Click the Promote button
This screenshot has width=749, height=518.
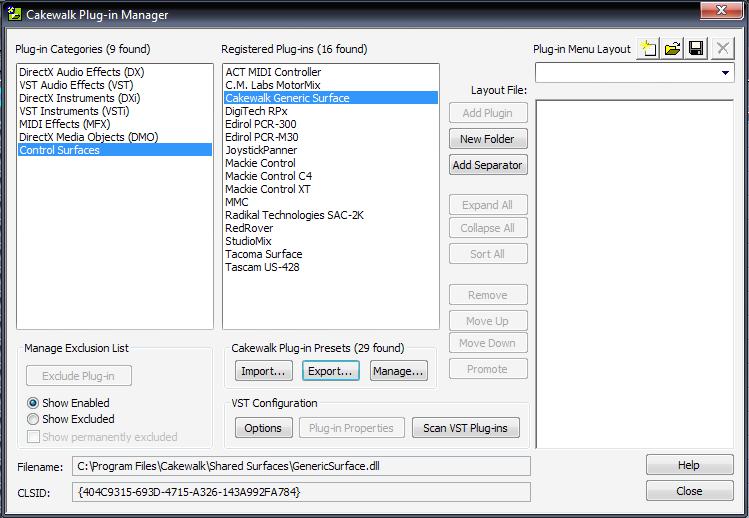coord(488,368)
